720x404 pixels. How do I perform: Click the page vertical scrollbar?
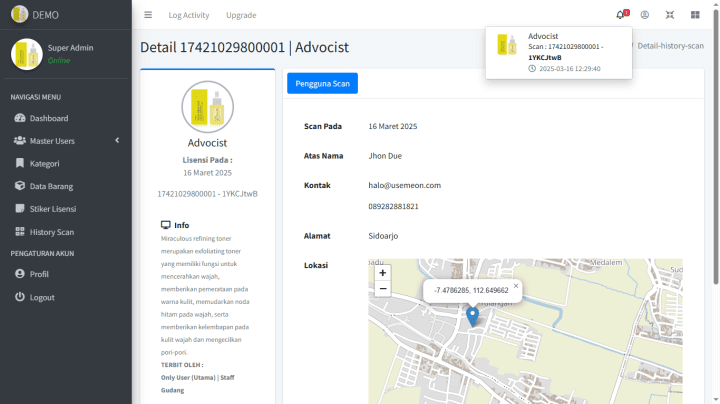point(716,147)
